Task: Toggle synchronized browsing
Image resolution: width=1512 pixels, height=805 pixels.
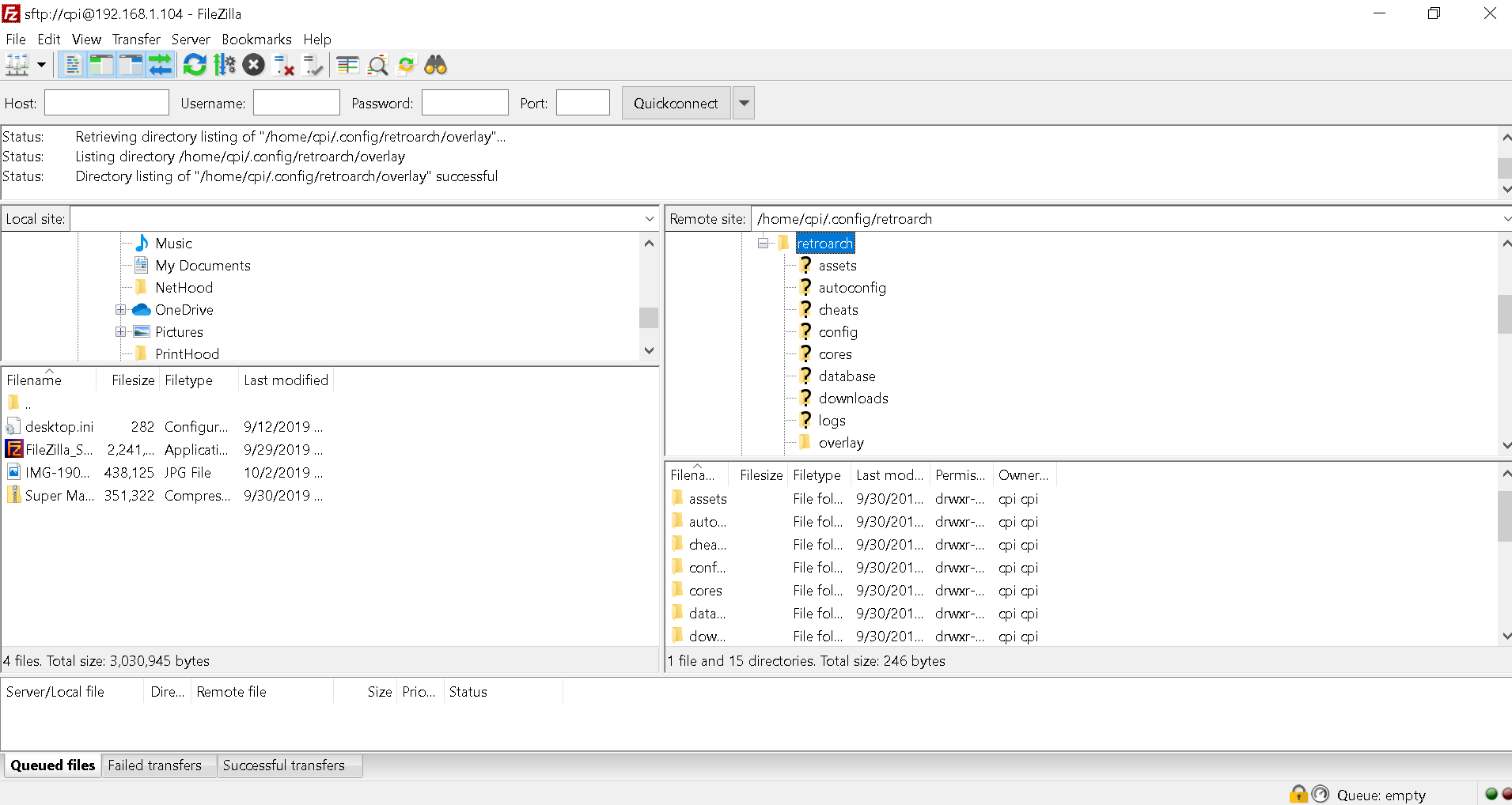Action: coord(407,65)
